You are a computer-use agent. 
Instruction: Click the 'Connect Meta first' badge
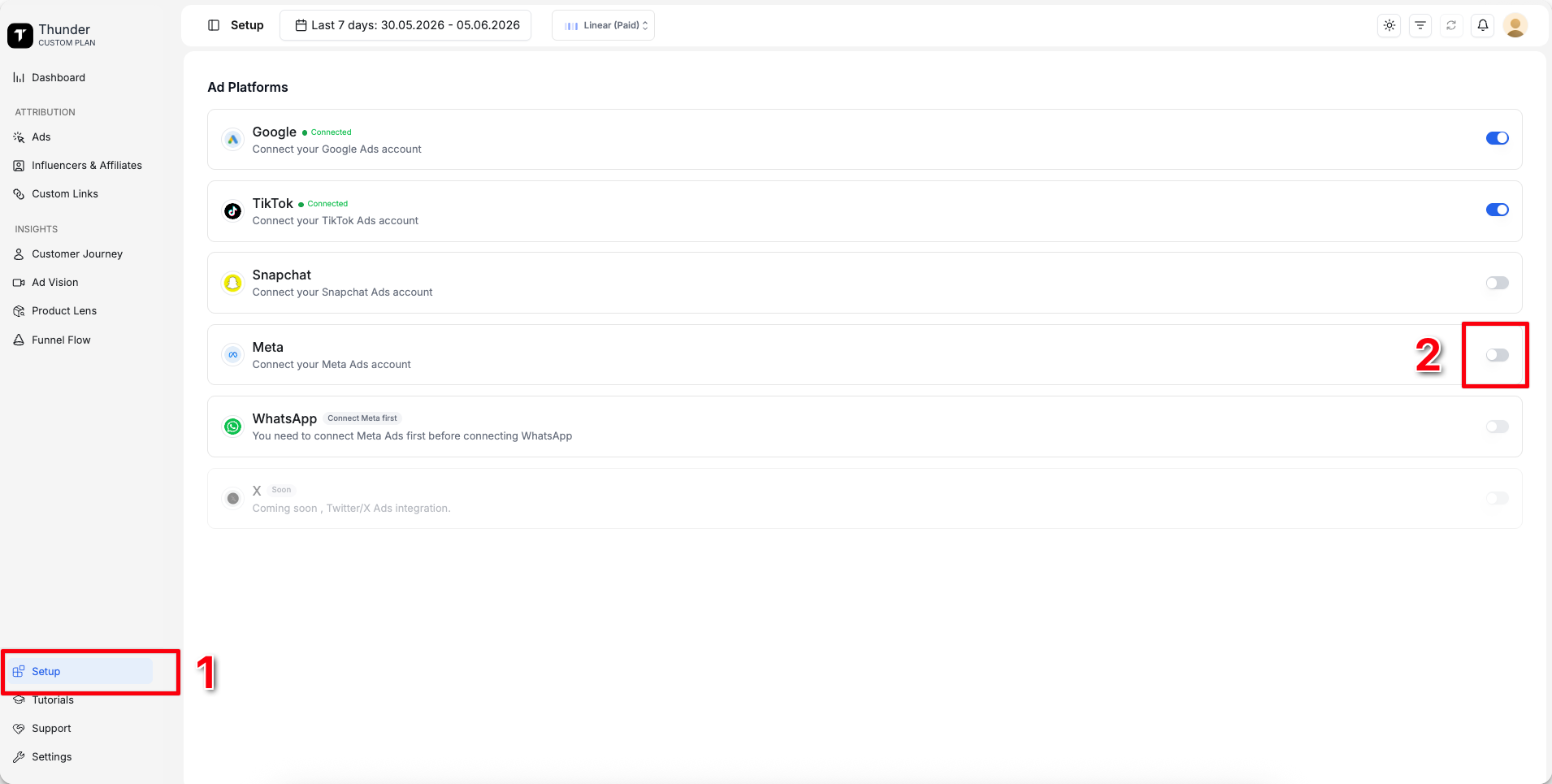click(x=362, y=418)
